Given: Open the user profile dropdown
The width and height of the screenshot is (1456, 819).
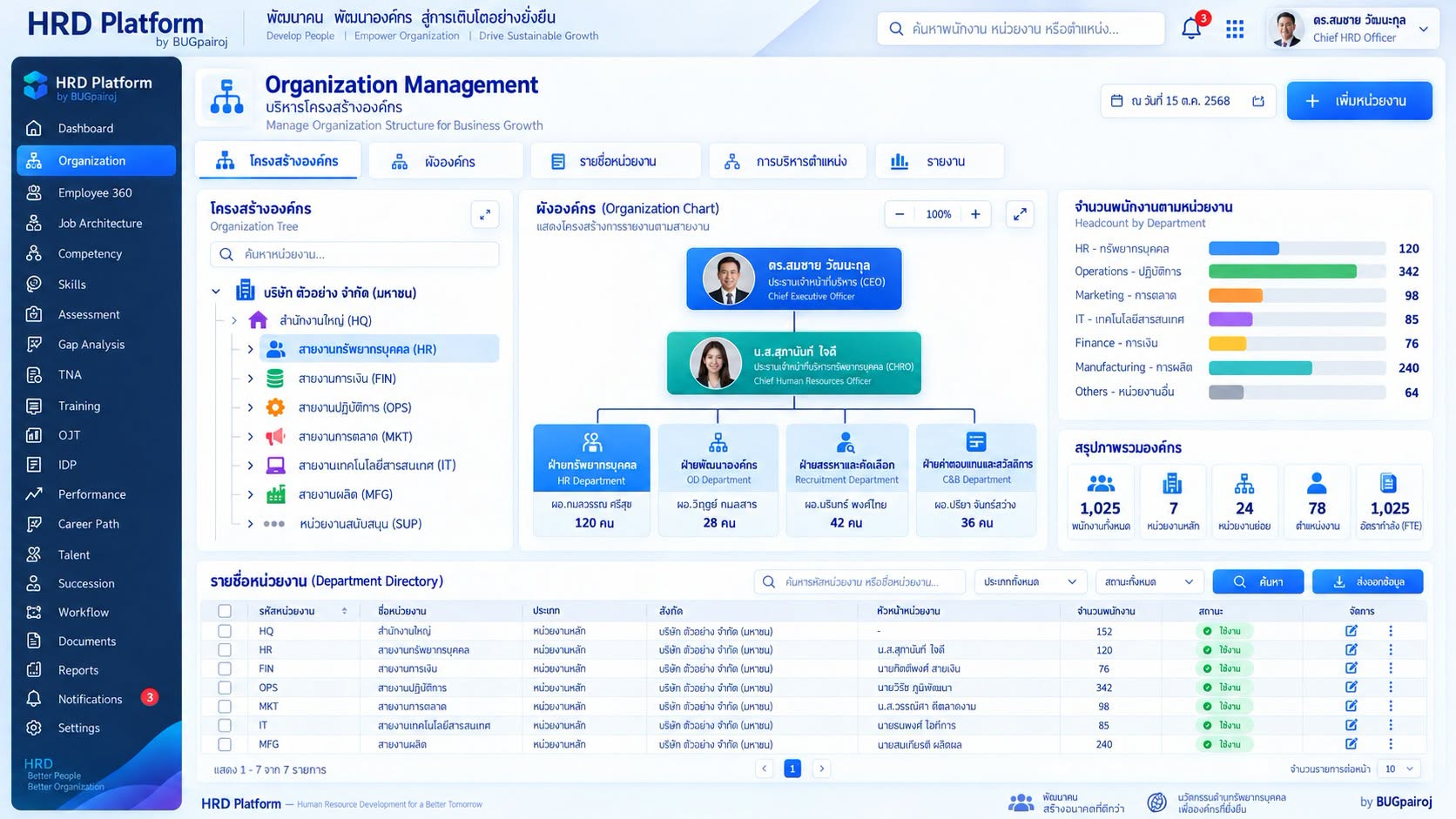Looking at the screenshot, I should (x=1352, y=29).
